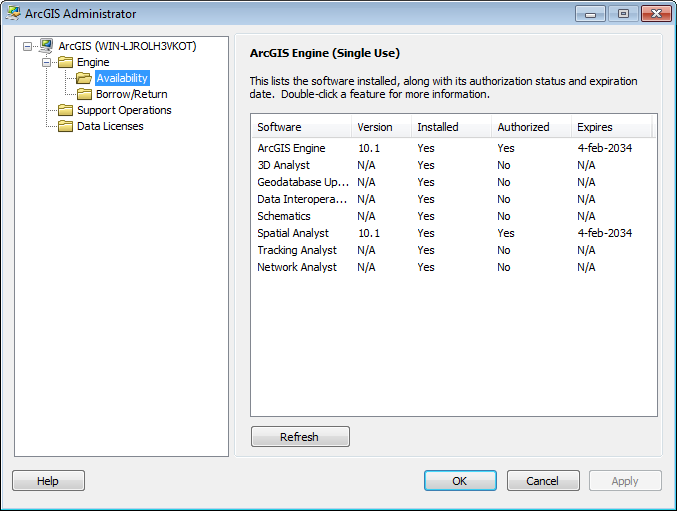Click the OK button
The image size is (677, 511).
click(460, 481)
